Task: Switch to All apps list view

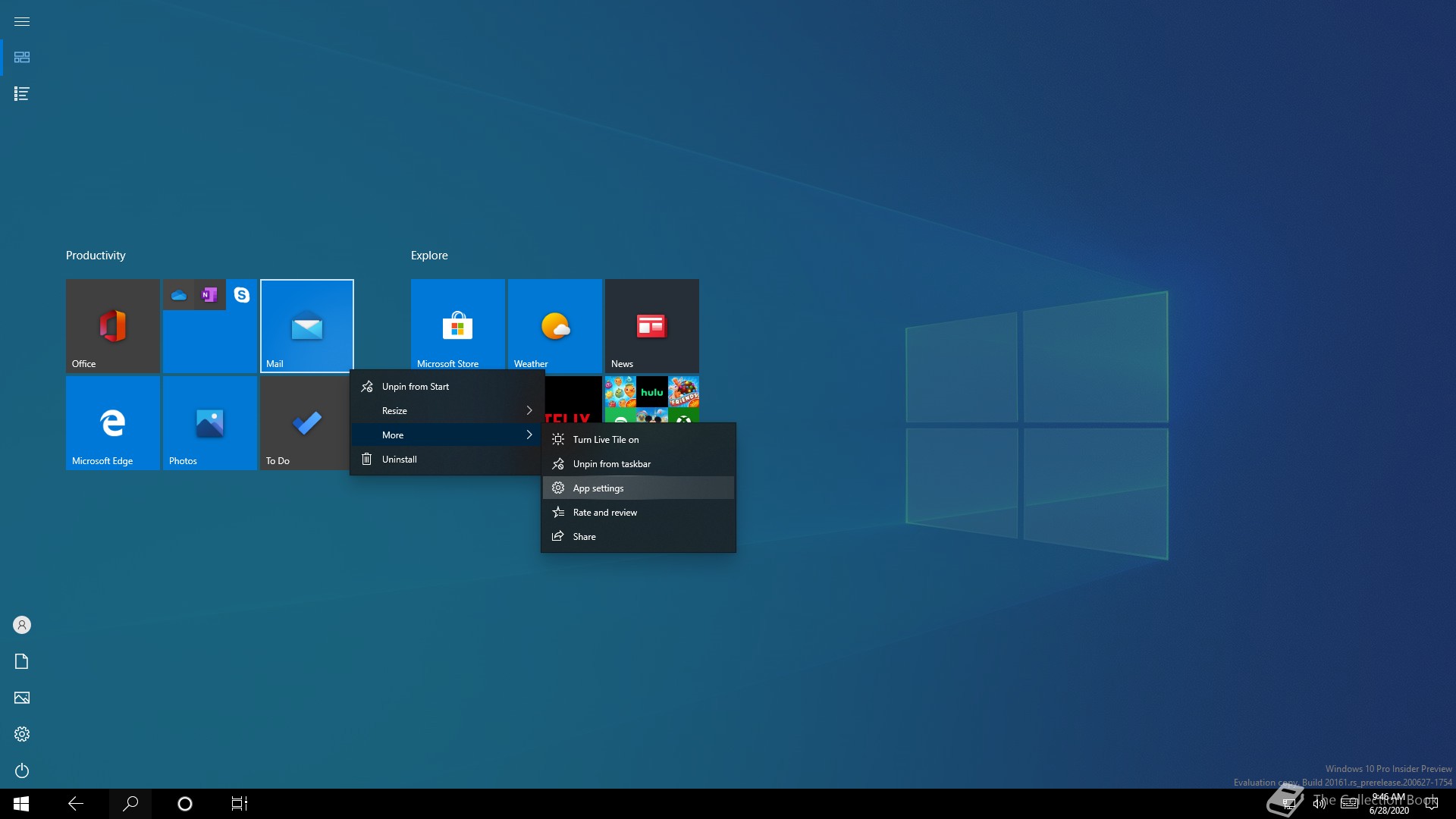Action: 22,94
